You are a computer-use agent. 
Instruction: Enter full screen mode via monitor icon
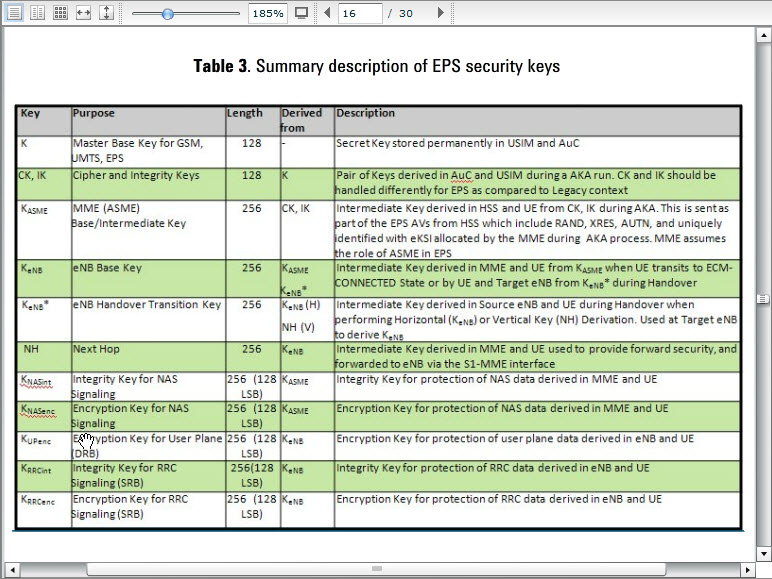(x=301, y=13)
